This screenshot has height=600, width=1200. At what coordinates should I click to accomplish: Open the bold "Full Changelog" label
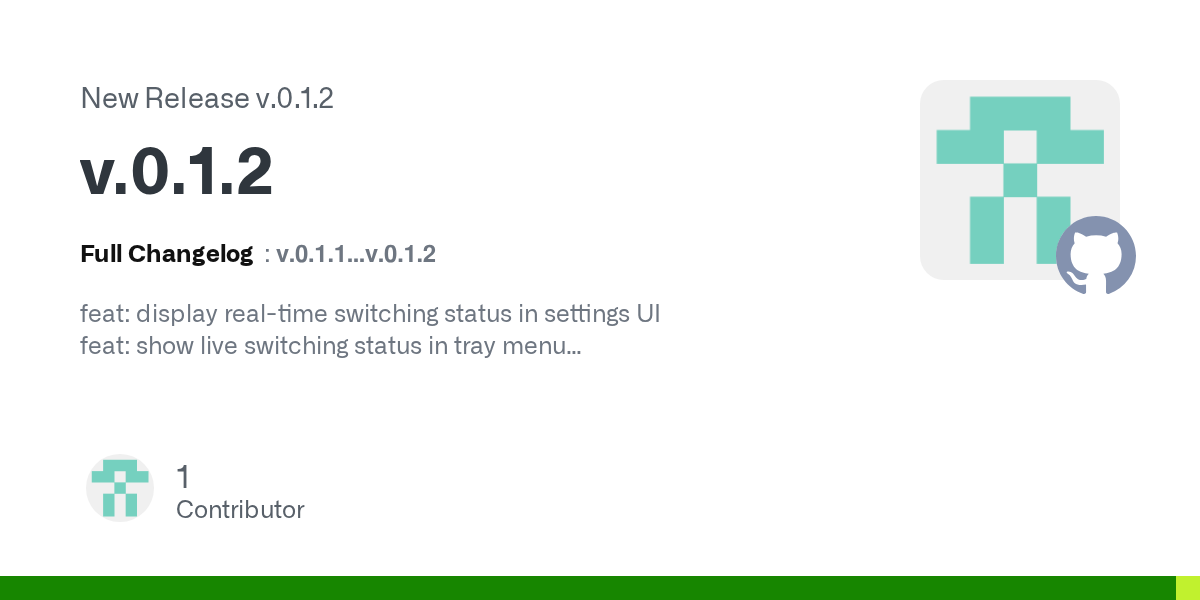tap(166, 254)
